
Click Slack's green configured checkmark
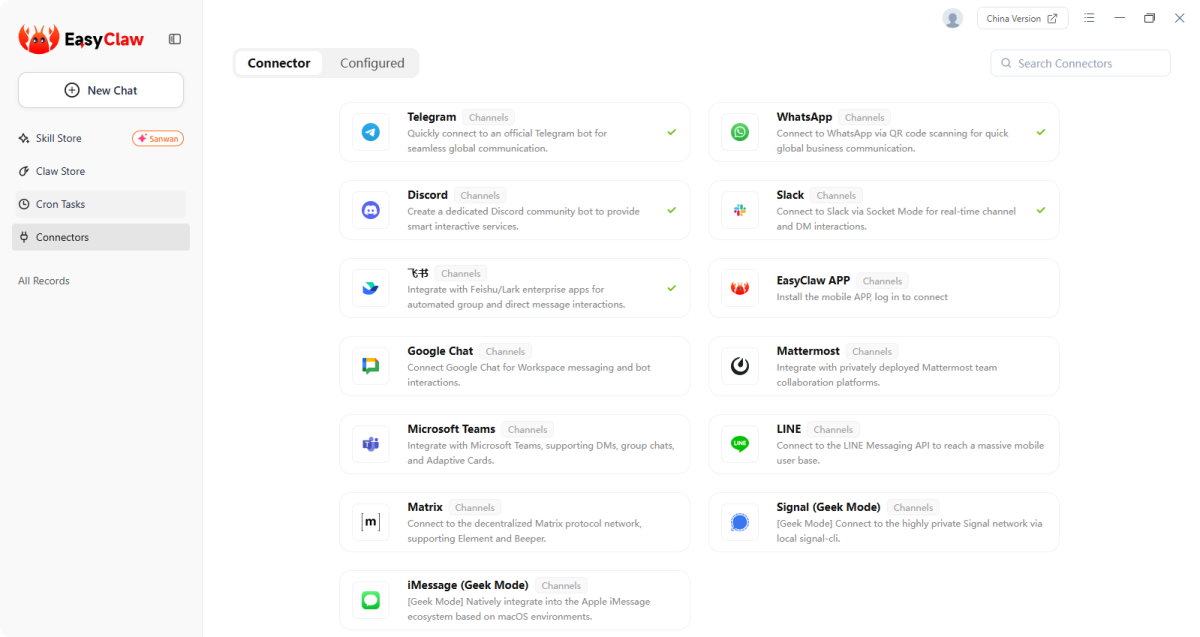[x=1041, y=210]
